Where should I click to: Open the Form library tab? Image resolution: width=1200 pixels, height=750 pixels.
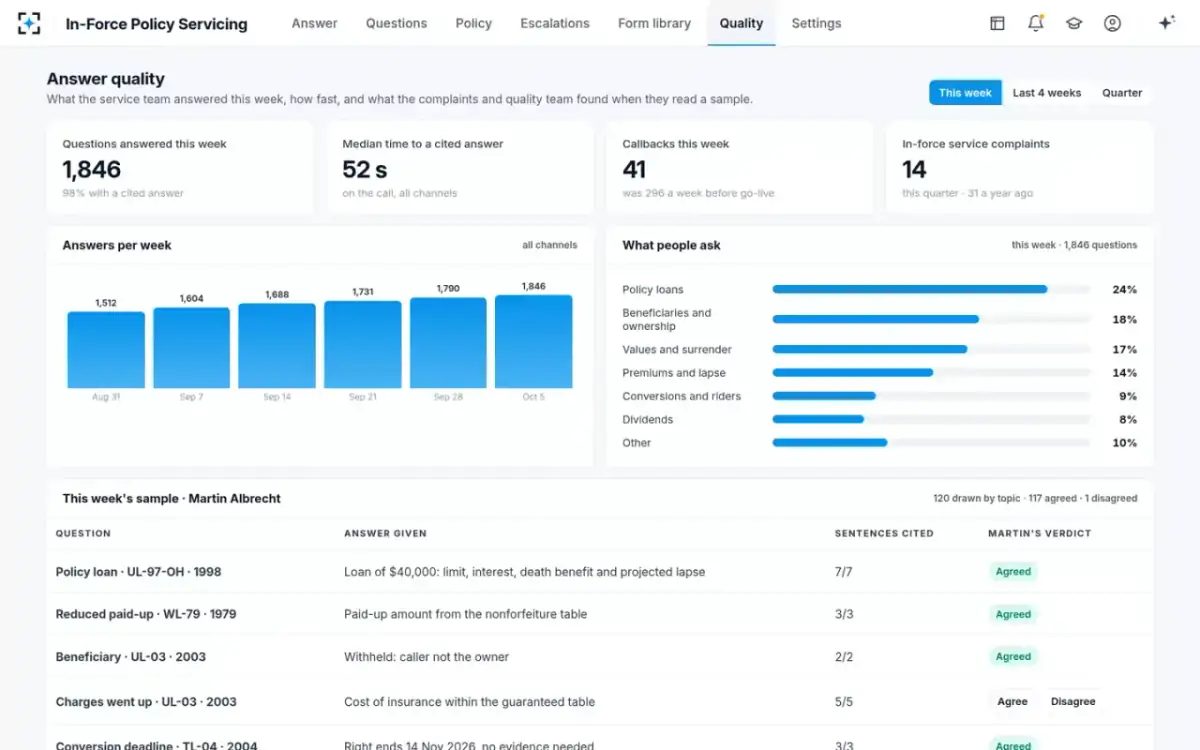coord(654,23)
